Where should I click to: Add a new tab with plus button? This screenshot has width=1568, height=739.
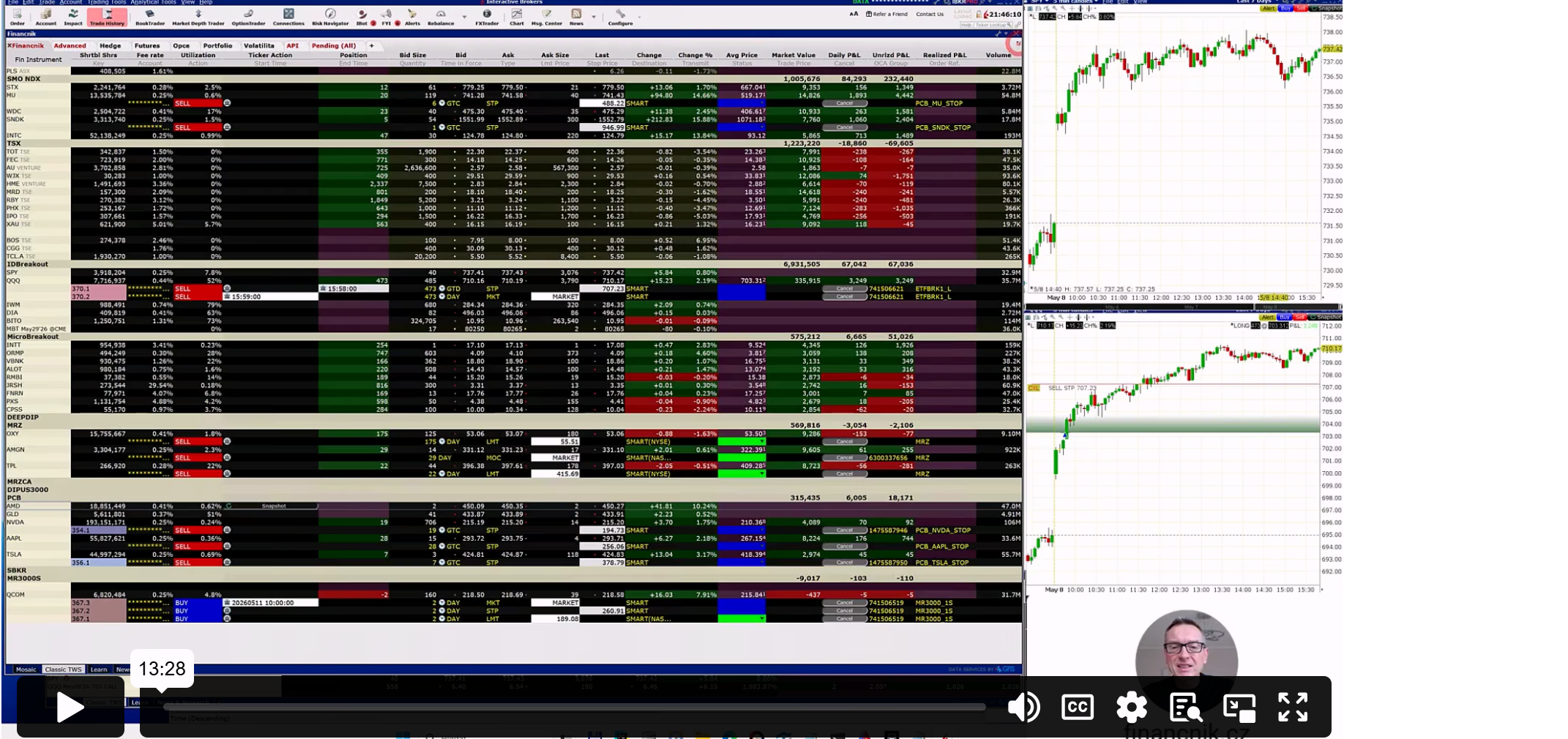371,45
